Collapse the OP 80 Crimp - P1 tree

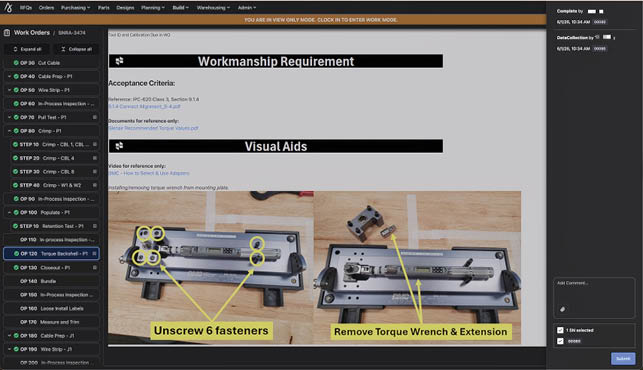(x=9, y=131)
